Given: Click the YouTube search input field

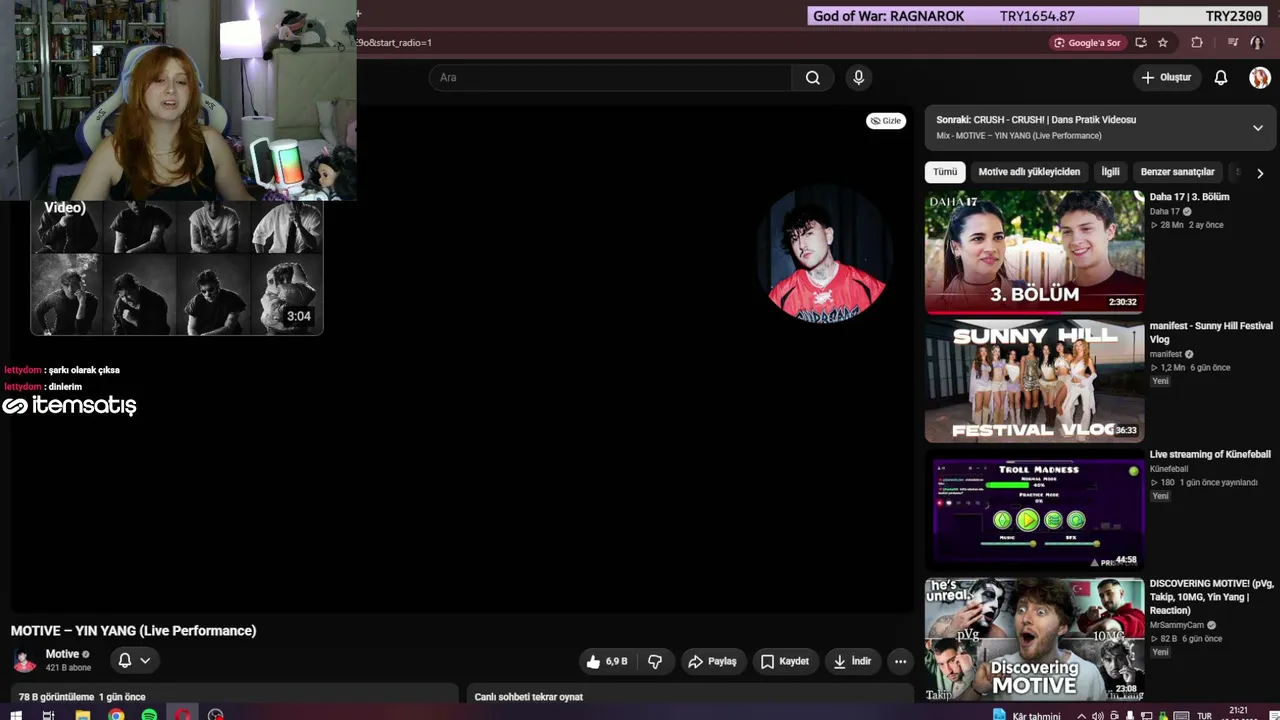Looking at the screenshot, I should (x=610, y=78).
